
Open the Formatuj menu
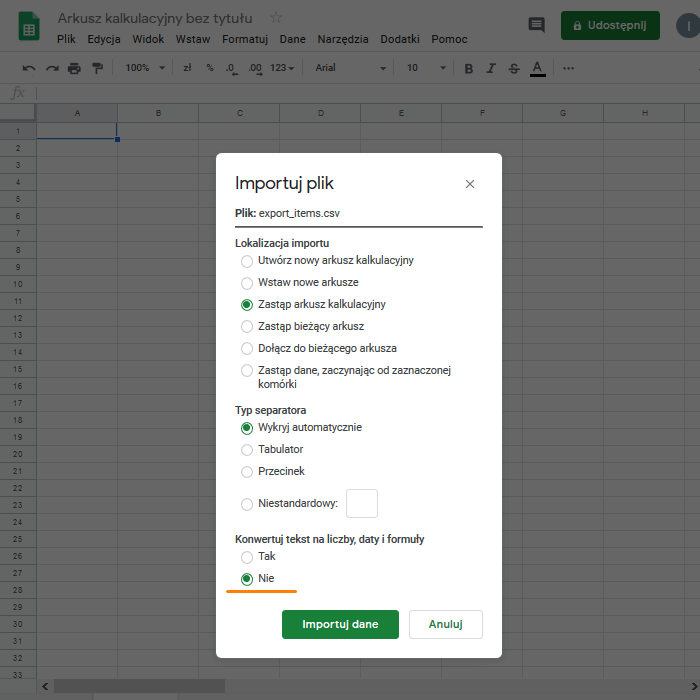point(245,39)
